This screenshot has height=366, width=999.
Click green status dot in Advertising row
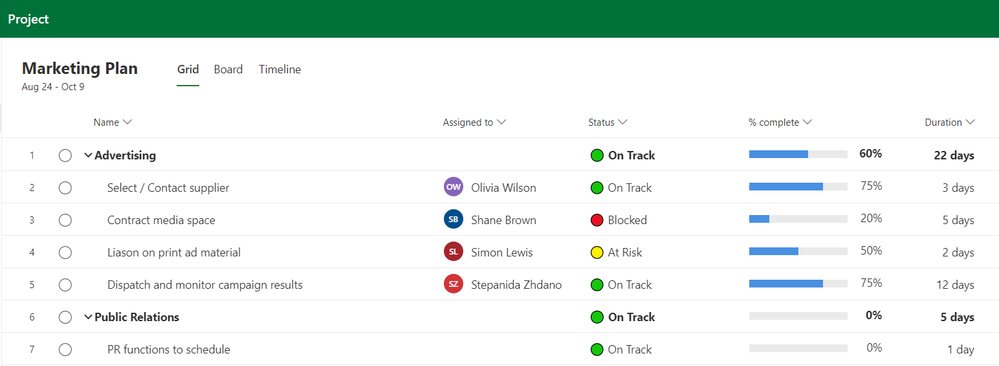pyautogui.click(x=597, y=155)
